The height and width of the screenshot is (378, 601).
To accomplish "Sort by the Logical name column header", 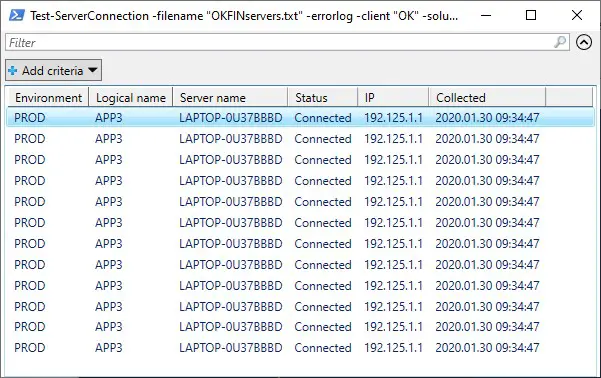I will pyautogui.click(x=131, y=98).
